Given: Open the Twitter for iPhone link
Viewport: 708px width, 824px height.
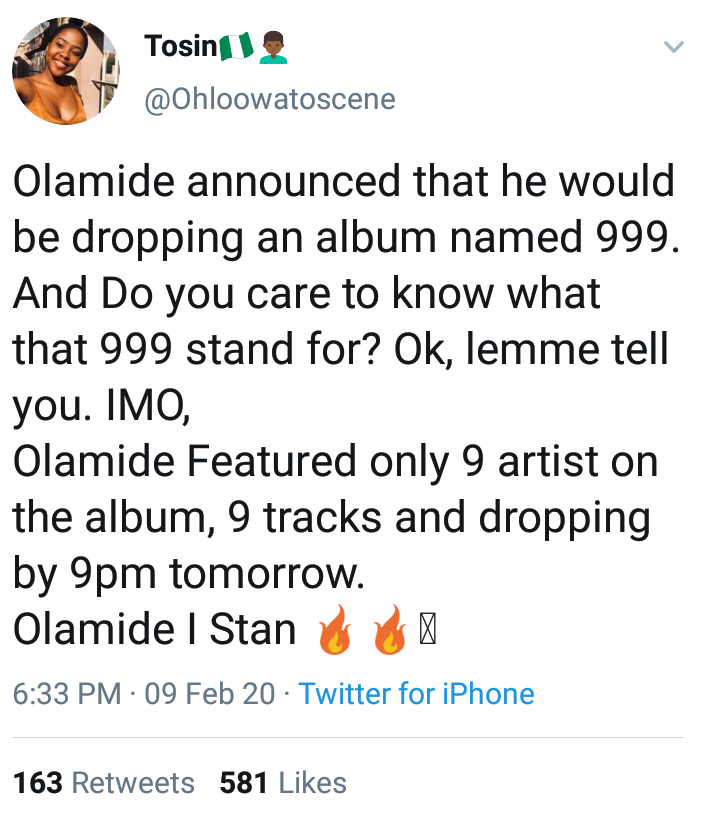Looking at the screenshot, I should click(416, 694).
